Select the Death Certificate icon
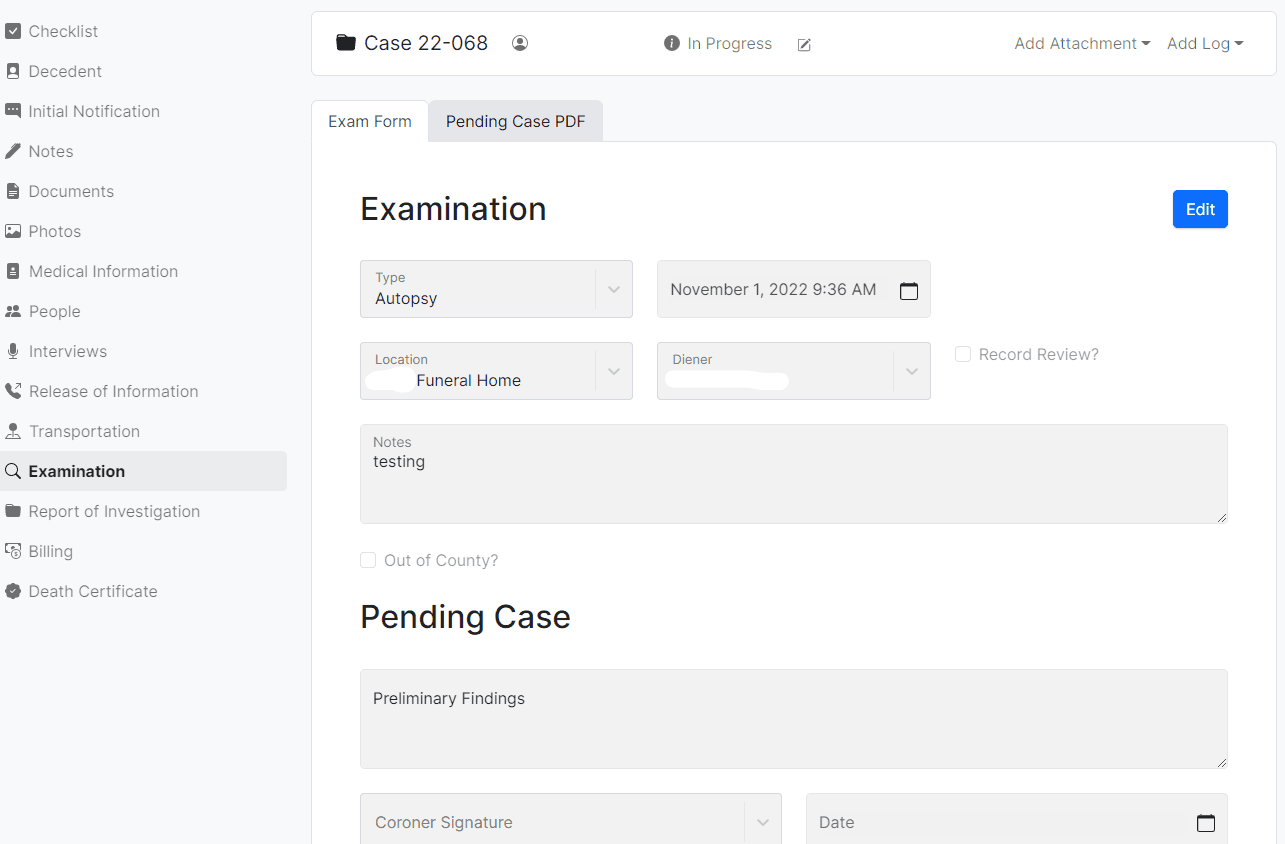 click(x=14, y=591)
